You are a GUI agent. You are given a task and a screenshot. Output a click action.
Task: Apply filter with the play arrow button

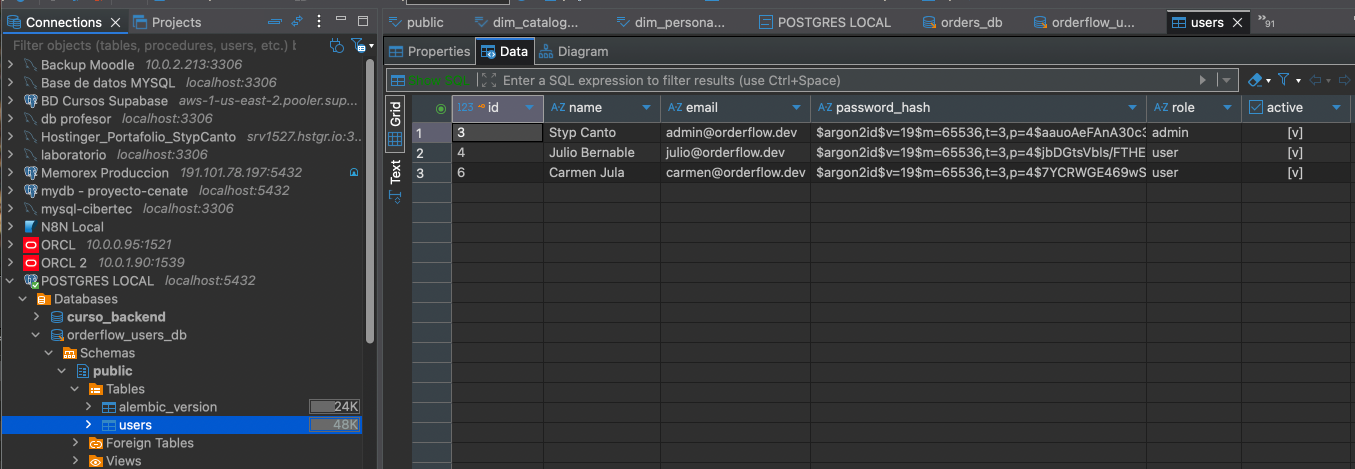[x=1203, y=80]
